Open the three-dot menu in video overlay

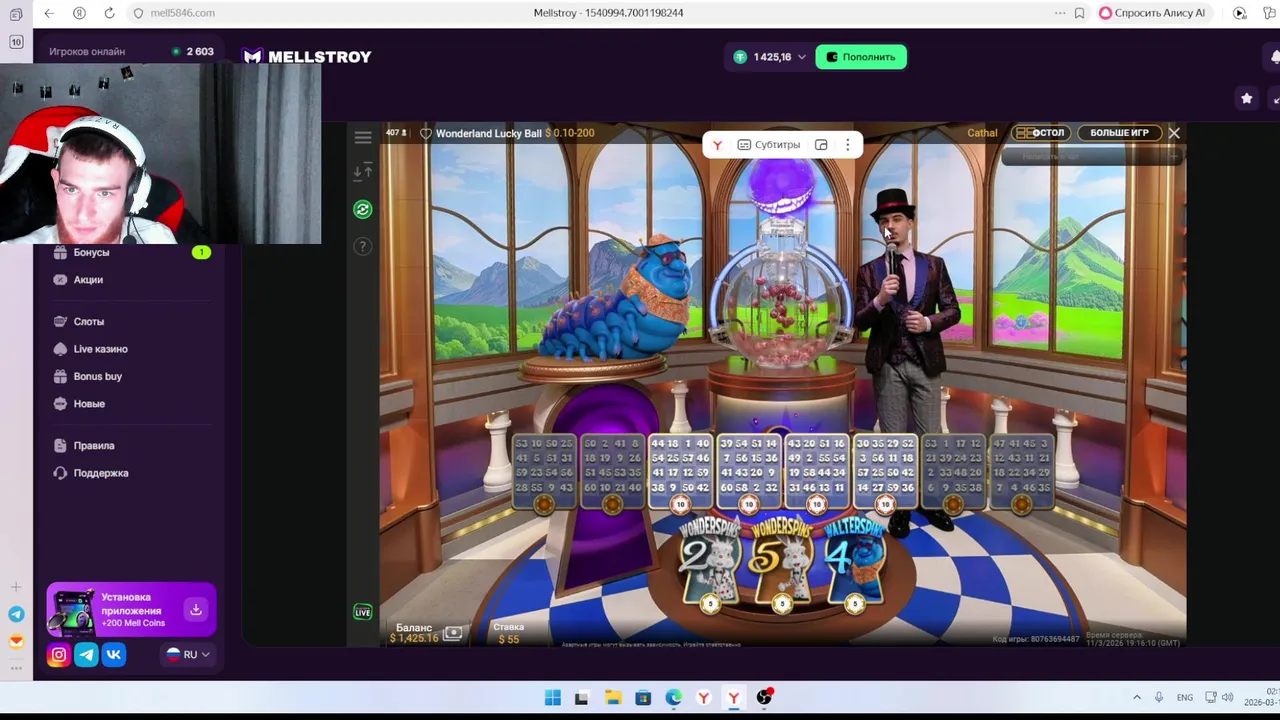[x=847, y=145]
